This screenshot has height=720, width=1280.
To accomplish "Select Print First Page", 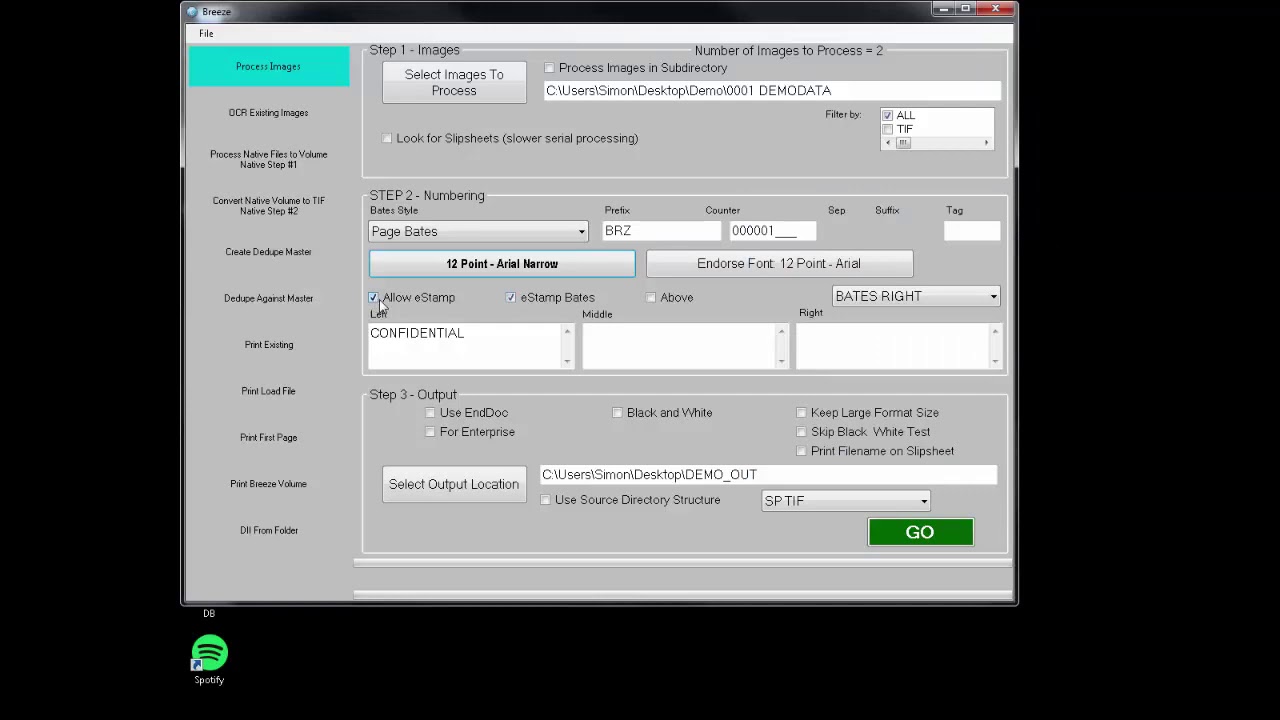I will point(269,437).
